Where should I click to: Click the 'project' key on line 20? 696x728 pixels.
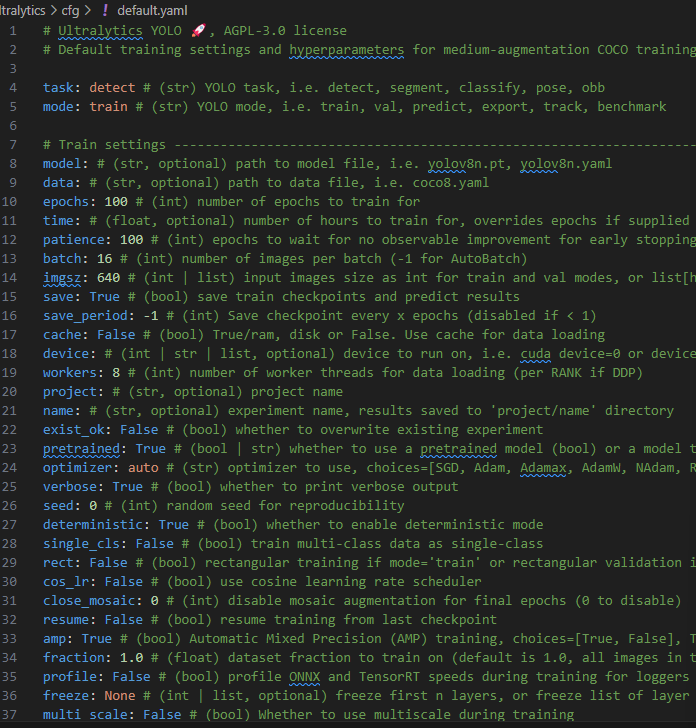point(70,392)
